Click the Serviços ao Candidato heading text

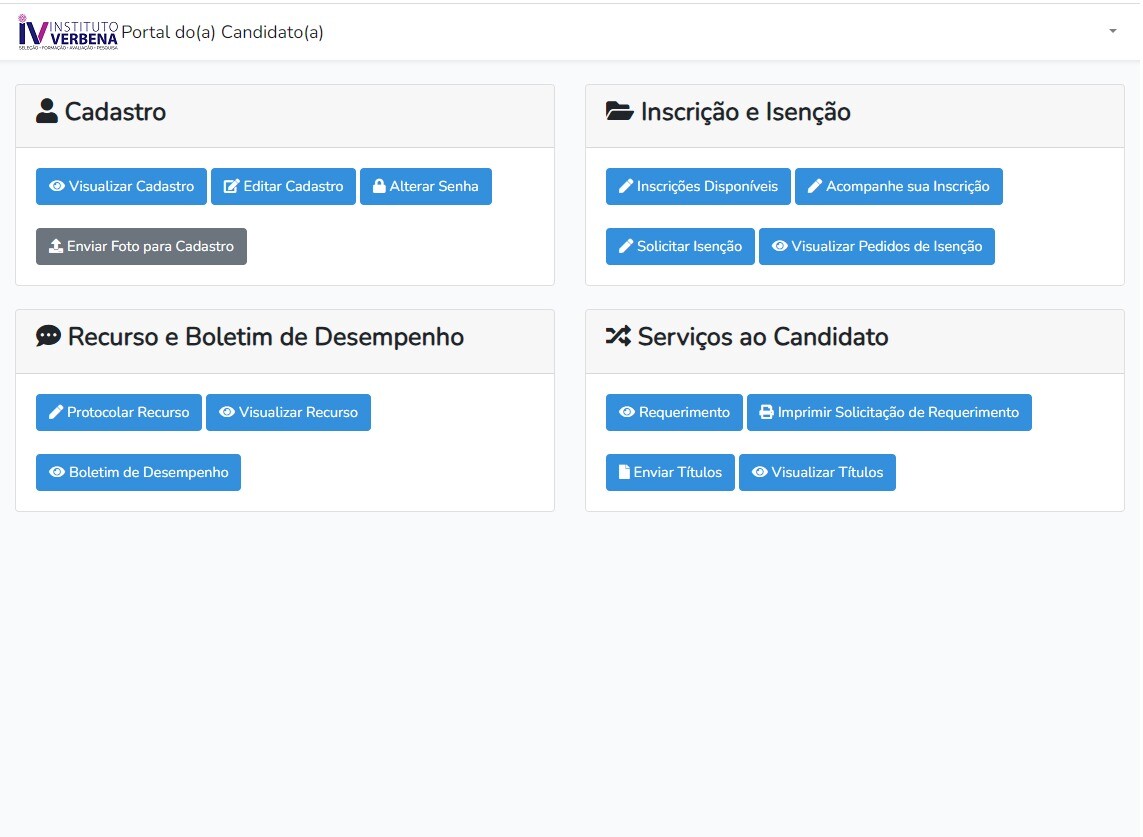click(x=763, y=337)
